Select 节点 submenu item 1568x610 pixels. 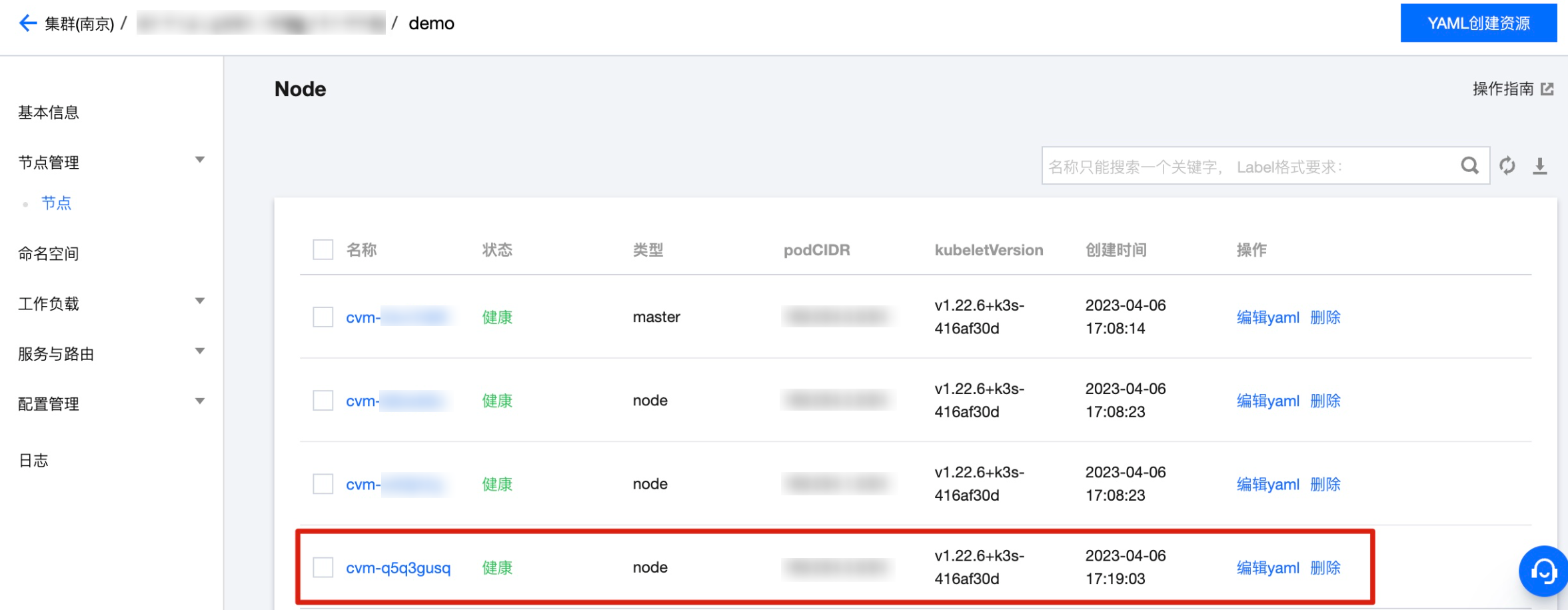coord(57,203)
